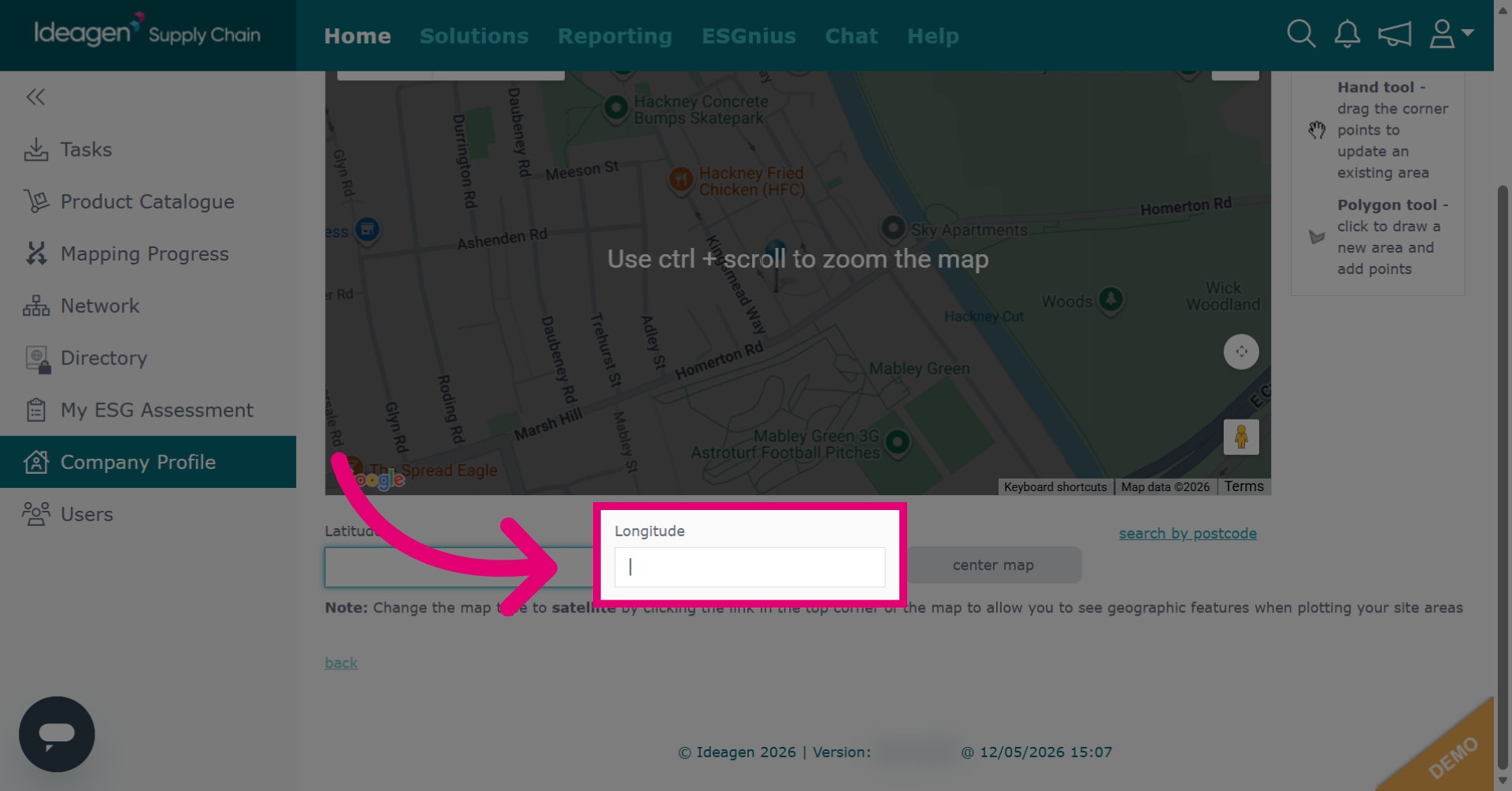The image size is (1512, 791).
Task: Focus the Longitude input field
Action: [750, 567]
